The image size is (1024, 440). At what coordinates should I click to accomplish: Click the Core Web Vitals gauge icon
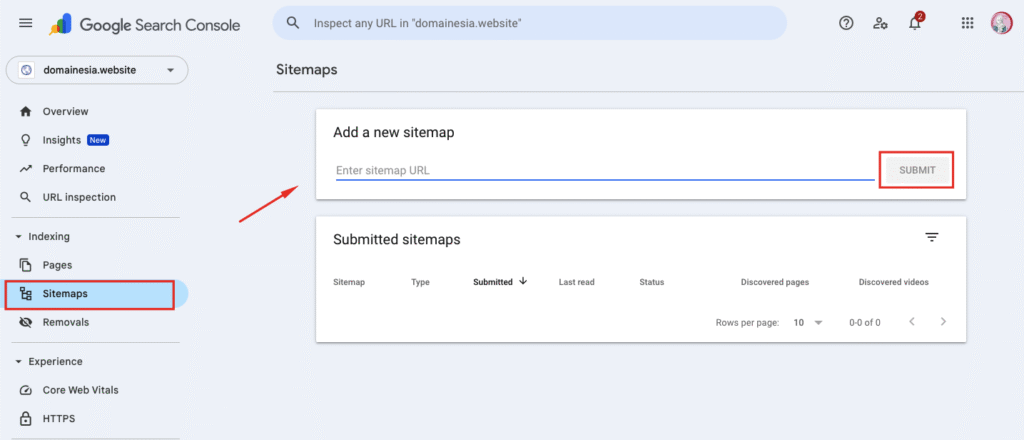25,390
